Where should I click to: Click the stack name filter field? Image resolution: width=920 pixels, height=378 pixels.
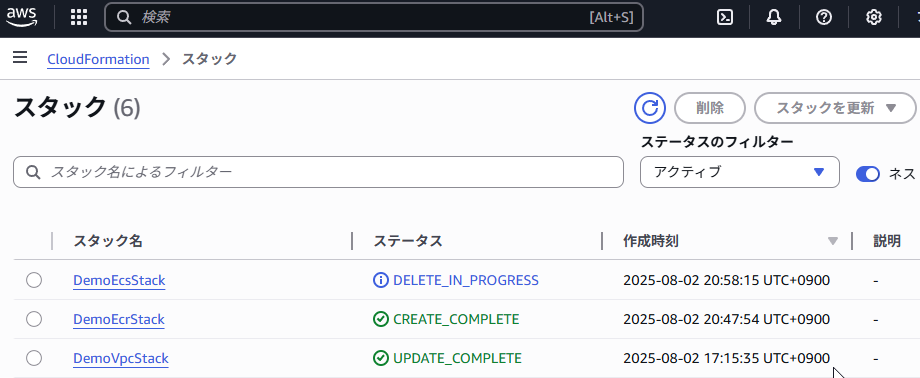pyautogui.click(x=318, y=172)
